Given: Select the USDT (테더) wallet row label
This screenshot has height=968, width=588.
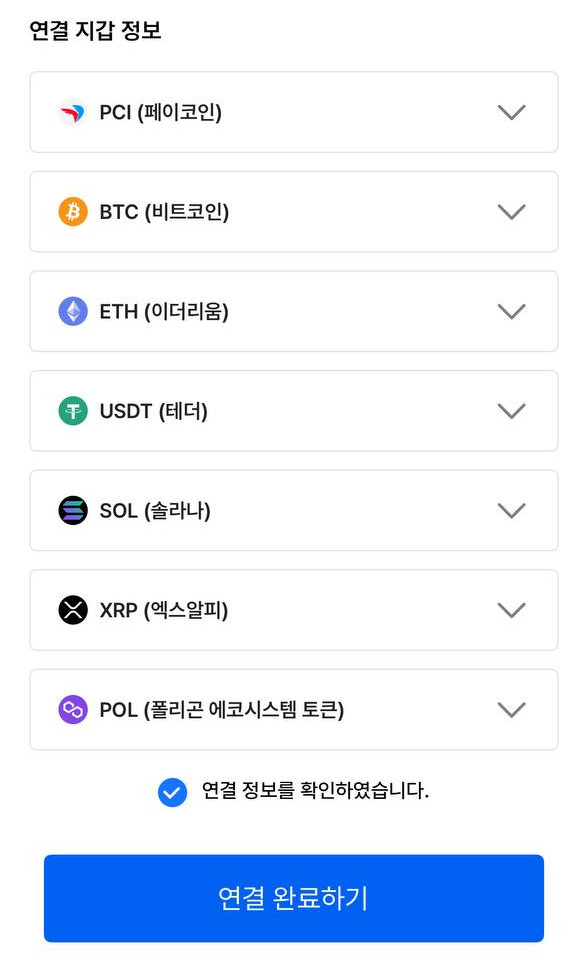Looking at the screenshot, I should tap(153, 411).
